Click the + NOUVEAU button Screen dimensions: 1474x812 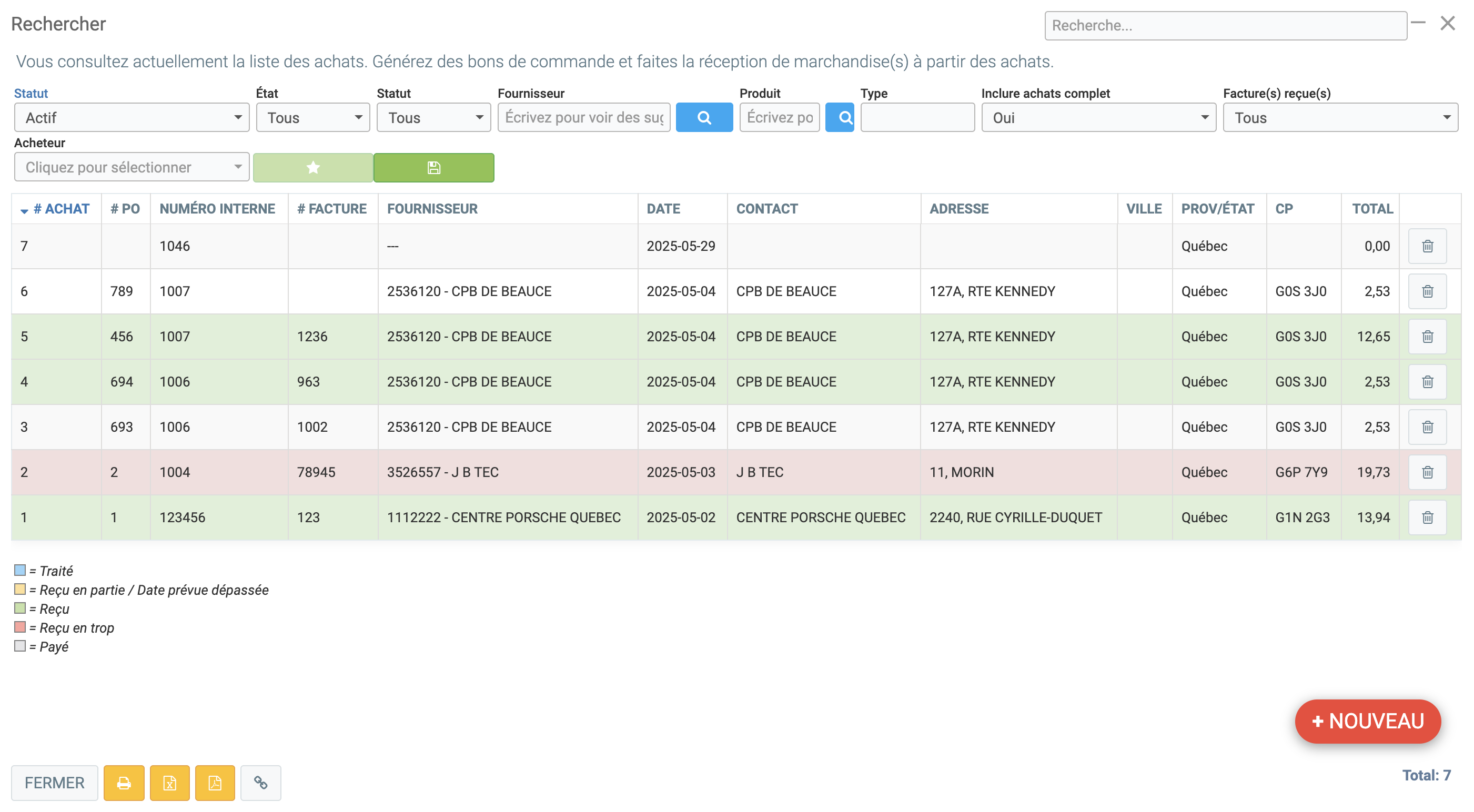pos(1367,721)
